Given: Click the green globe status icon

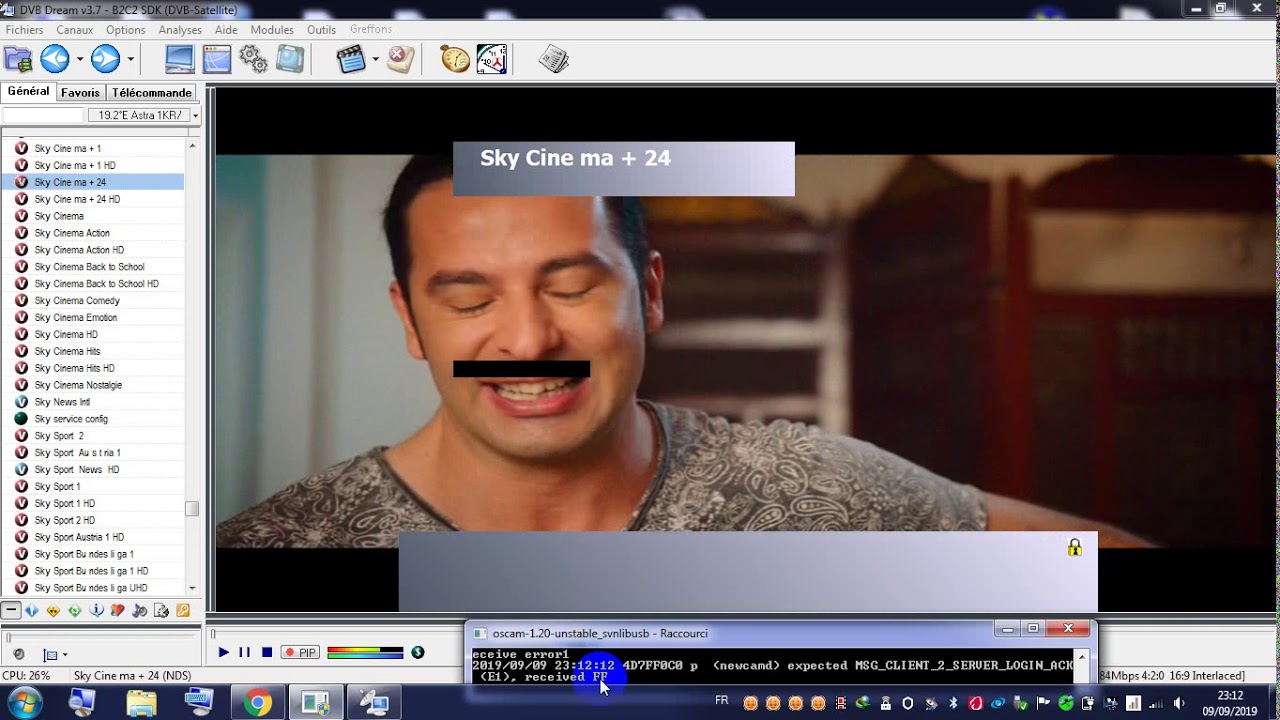Looking at the screenshot, I should pos(418,652).
